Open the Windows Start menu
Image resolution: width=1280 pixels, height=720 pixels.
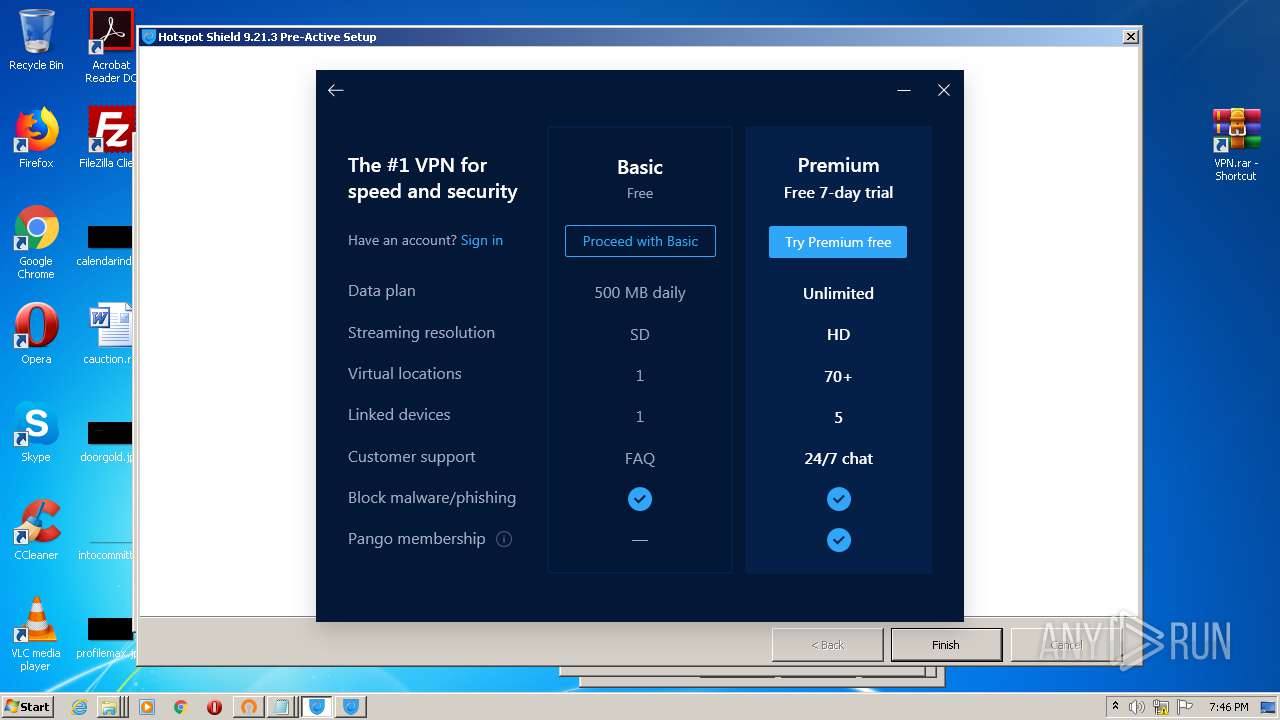coord(27,707)
